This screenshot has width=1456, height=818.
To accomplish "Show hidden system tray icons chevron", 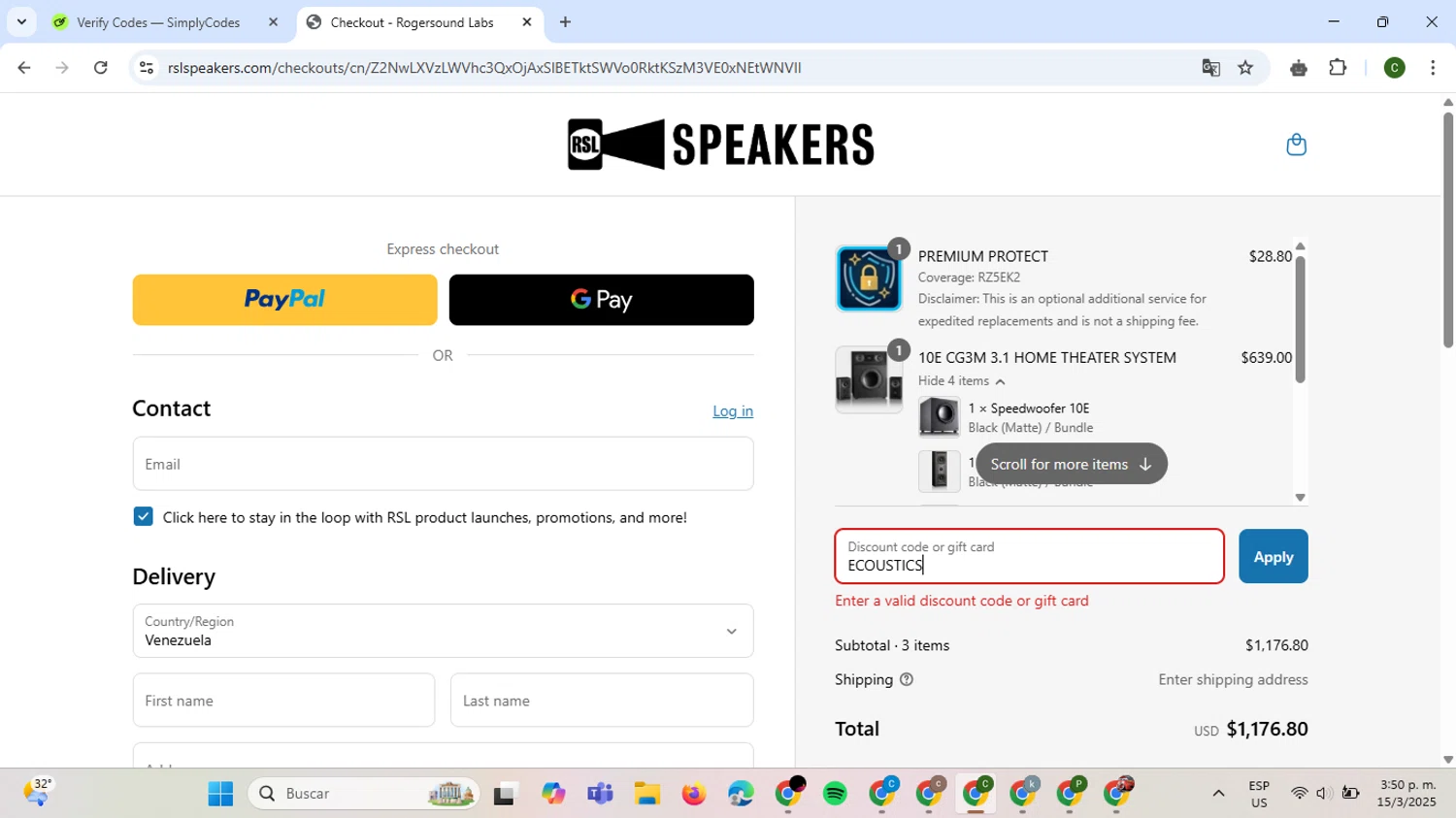I will pyautogui.click(x=1218, y=794).
